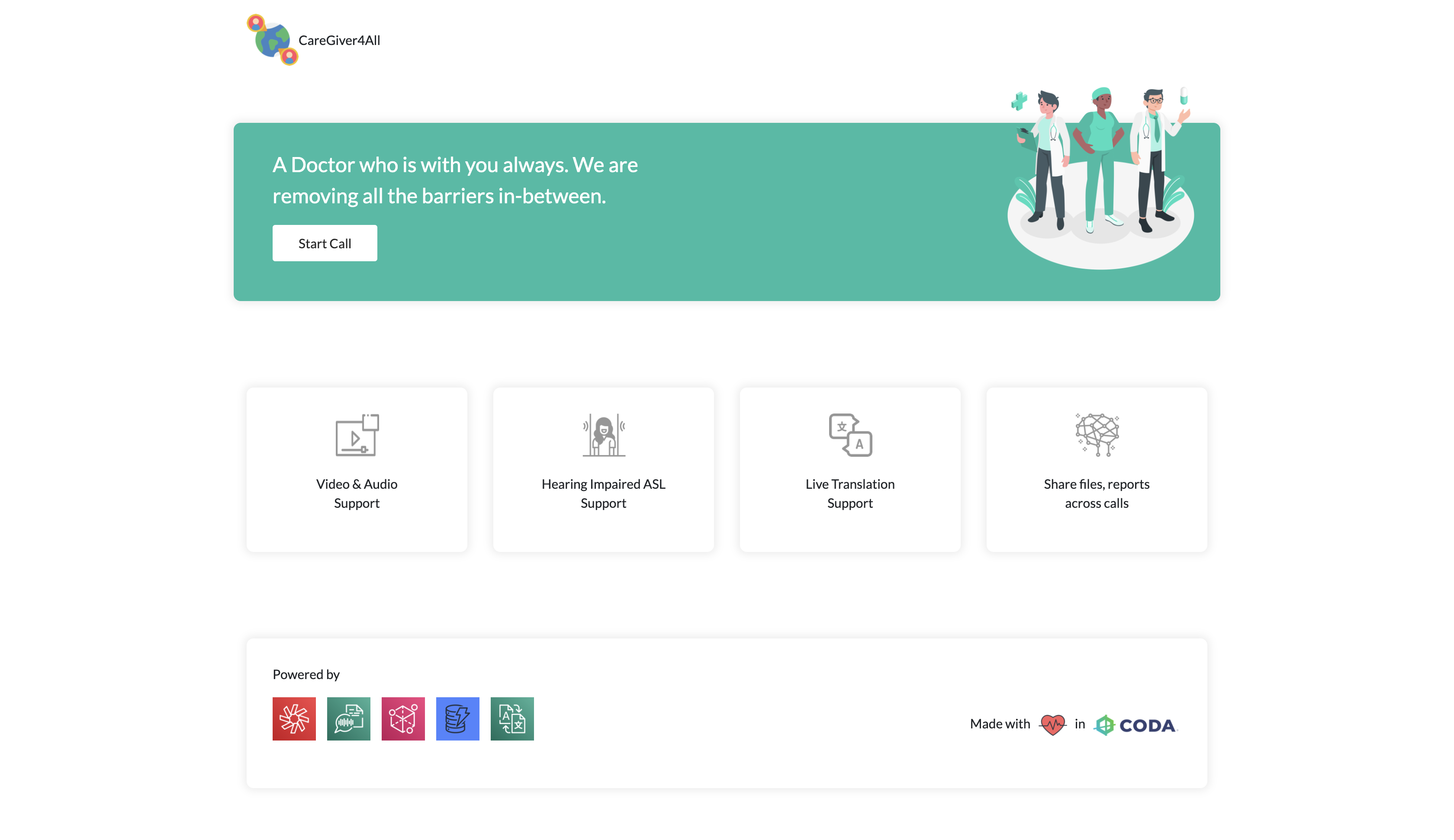Click the green speech transcription icon
The image size is (1454, 840).
pyautogui.click(x=348, y=718)
